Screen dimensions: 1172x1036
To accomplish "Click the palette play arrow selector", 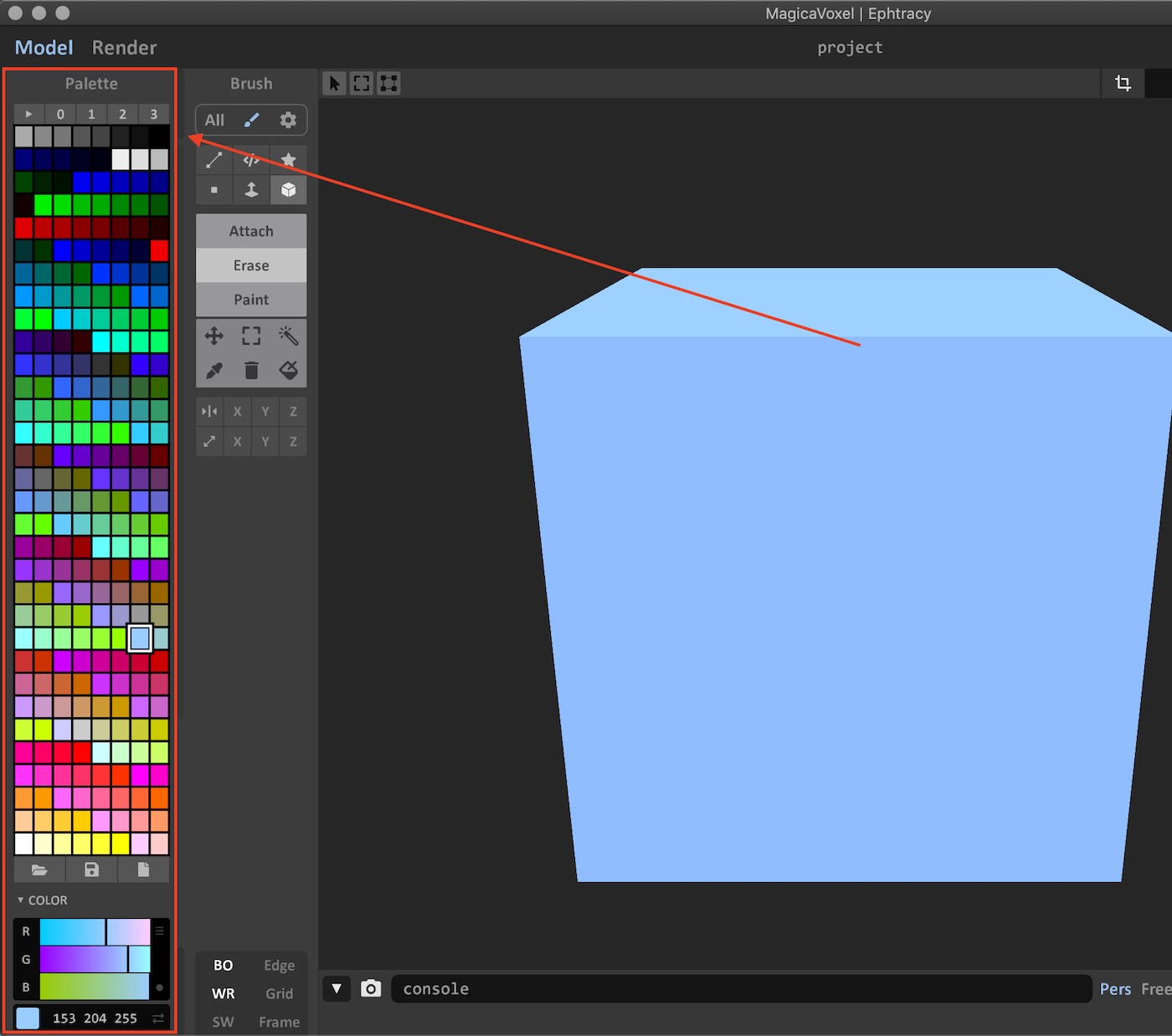I will [28, 114].
